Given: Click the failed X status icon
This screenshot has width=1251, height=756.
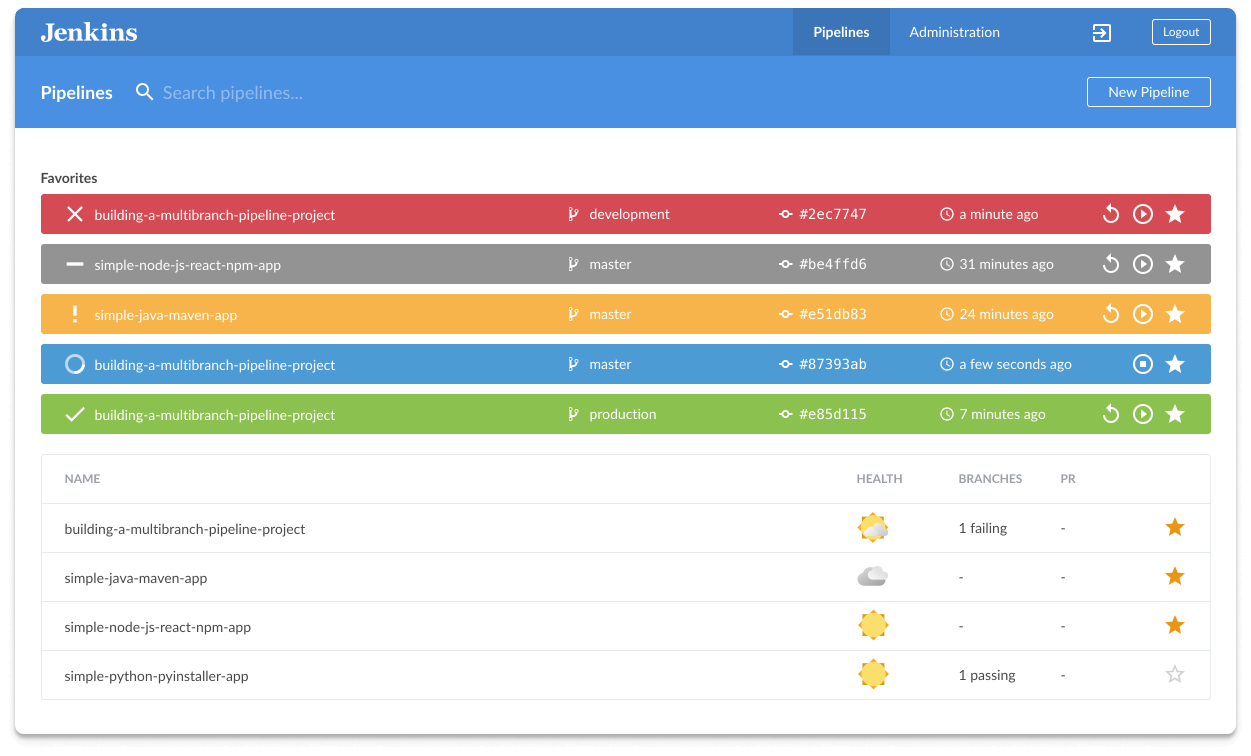Looking at the screenshot, I should (74, 214).
